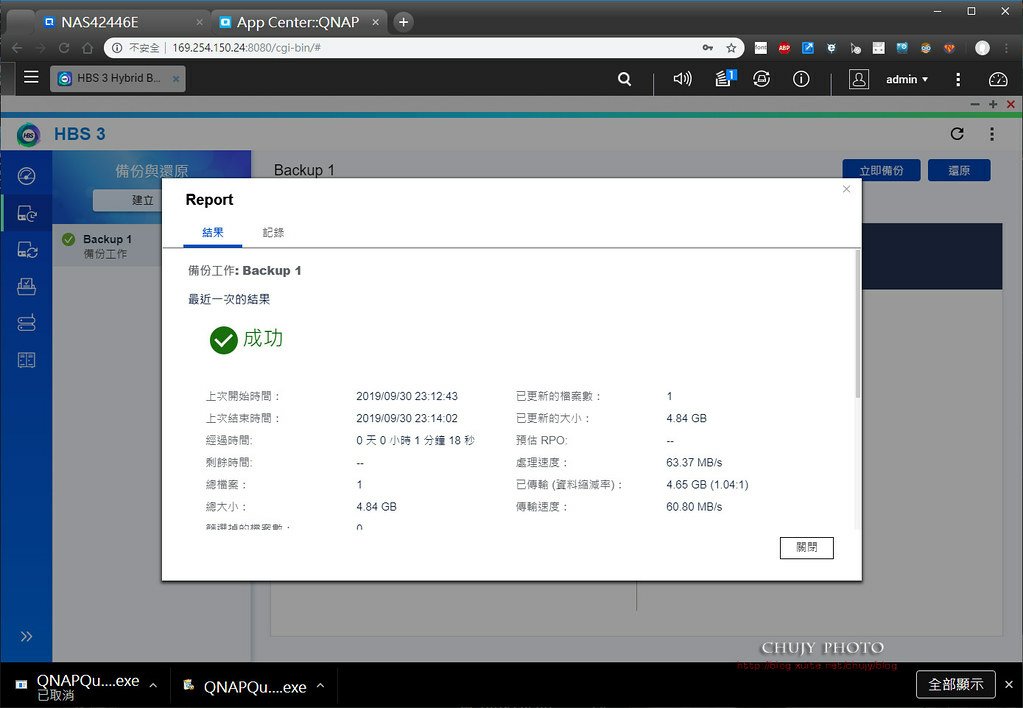Open the QTS more options dots
The height and width of the screenshot is (708, 1023).
958,79
